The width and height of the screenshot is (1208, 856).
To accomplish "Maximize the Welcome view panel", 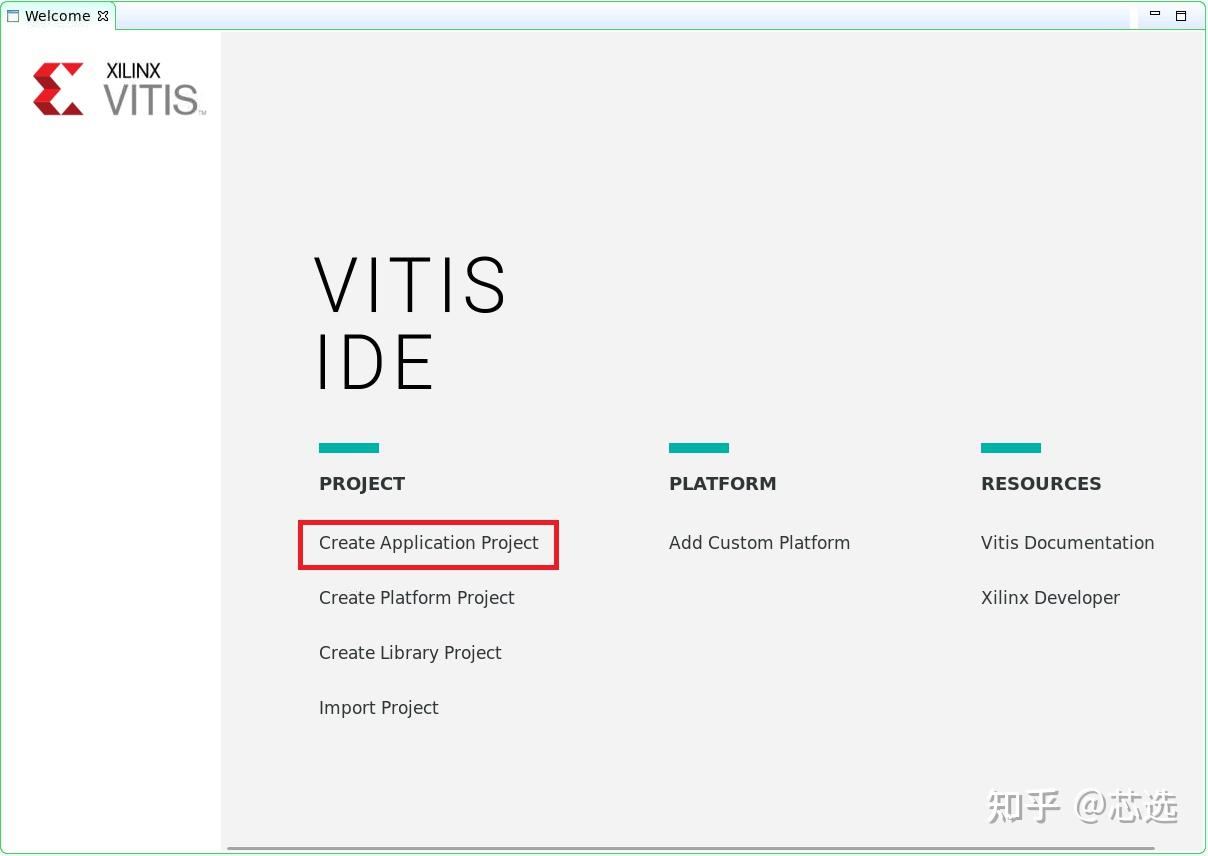I will pos(1181,15).
